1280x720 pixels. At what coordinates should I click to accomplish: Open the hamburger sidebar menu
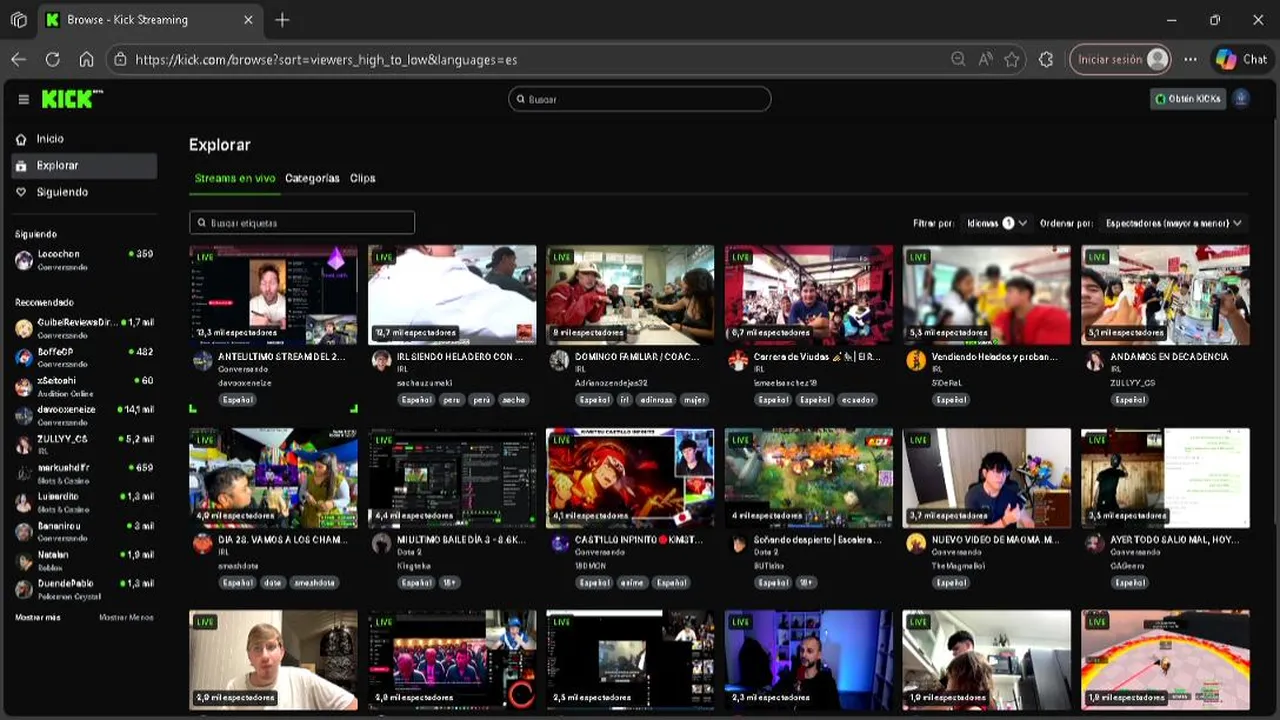23,99
